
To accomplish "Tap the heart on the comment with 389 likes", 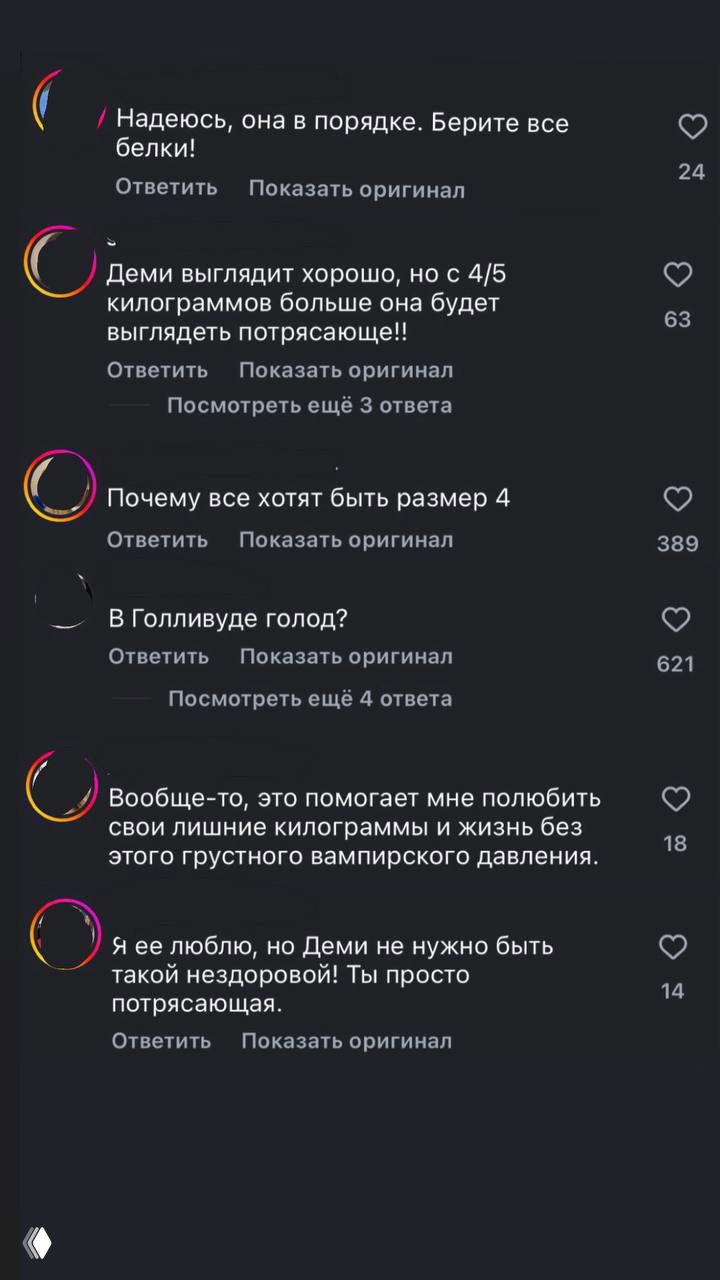I will (x=677, y=499).
